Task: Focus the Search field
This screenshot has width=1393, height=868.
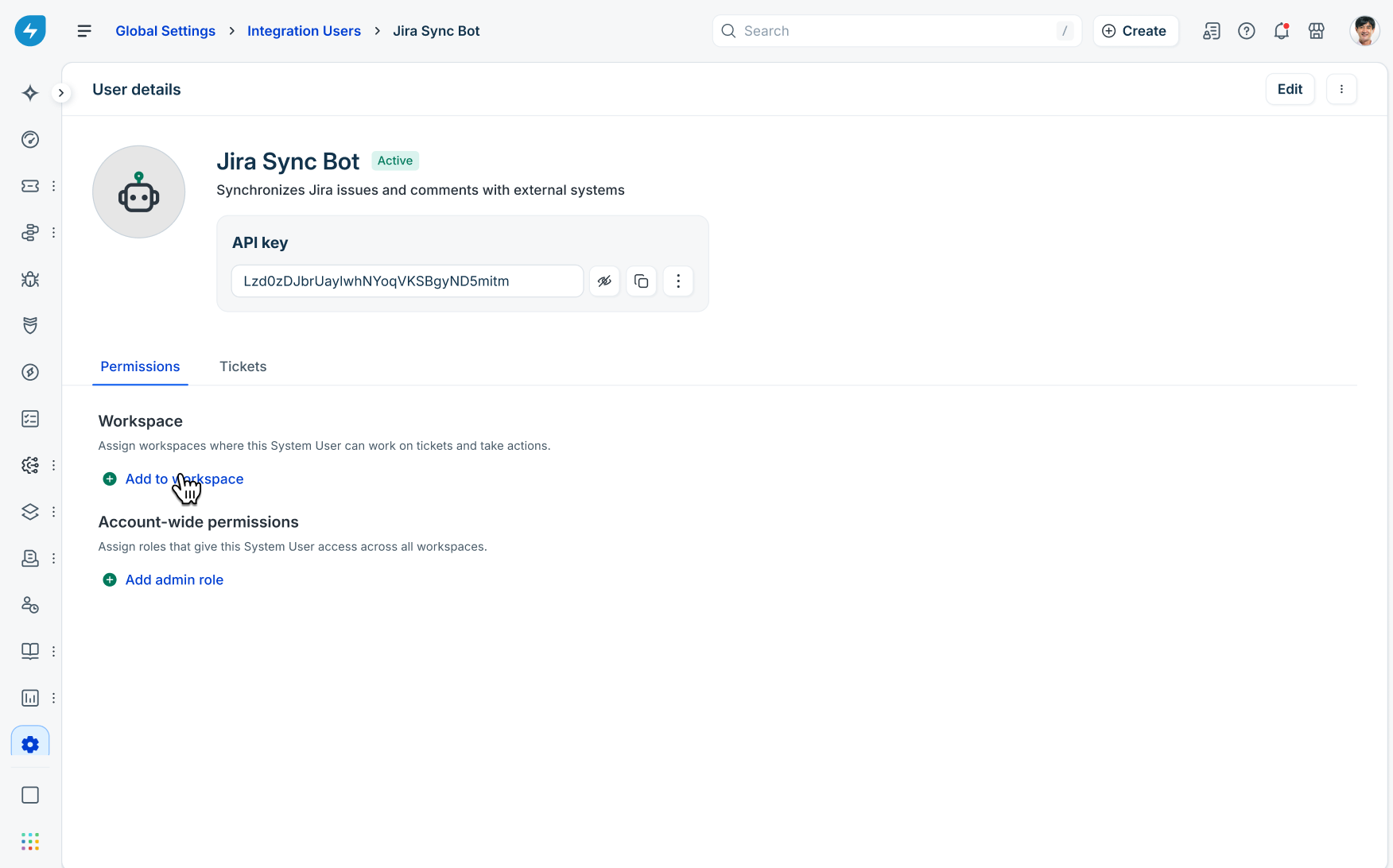Action: tap(897, 31)
